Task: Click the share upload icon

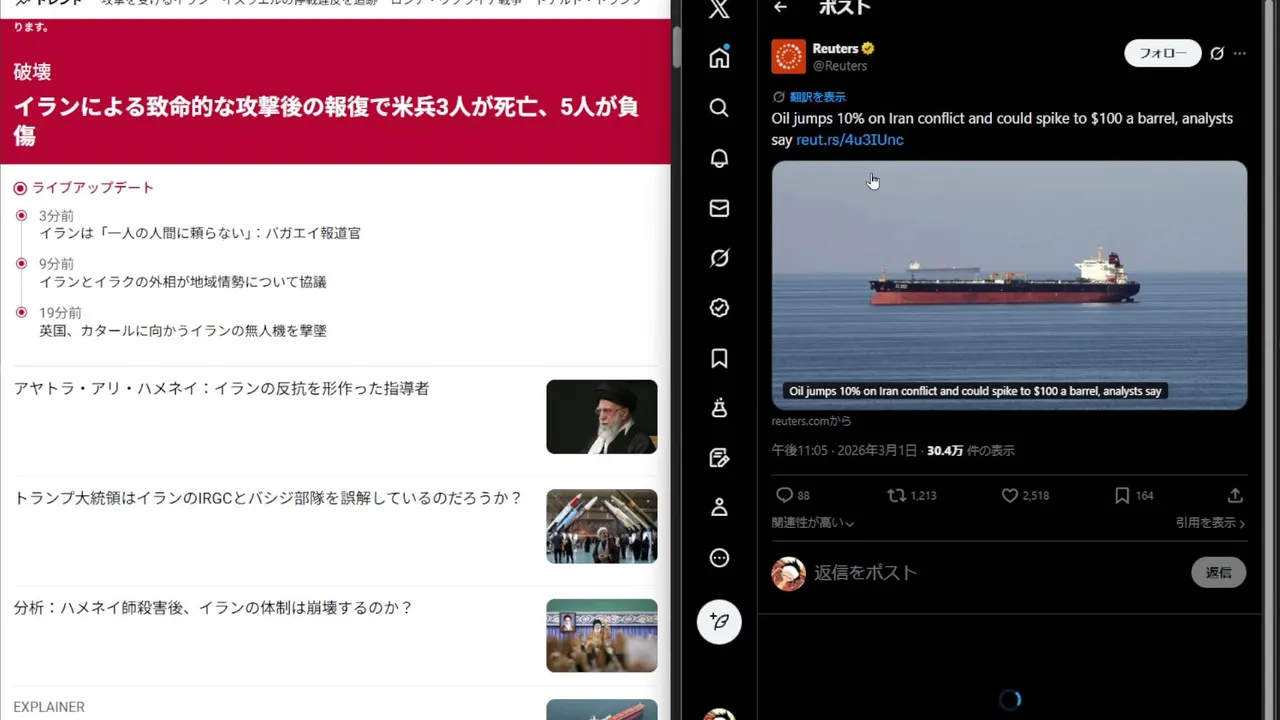Action: pos(1235,495)
